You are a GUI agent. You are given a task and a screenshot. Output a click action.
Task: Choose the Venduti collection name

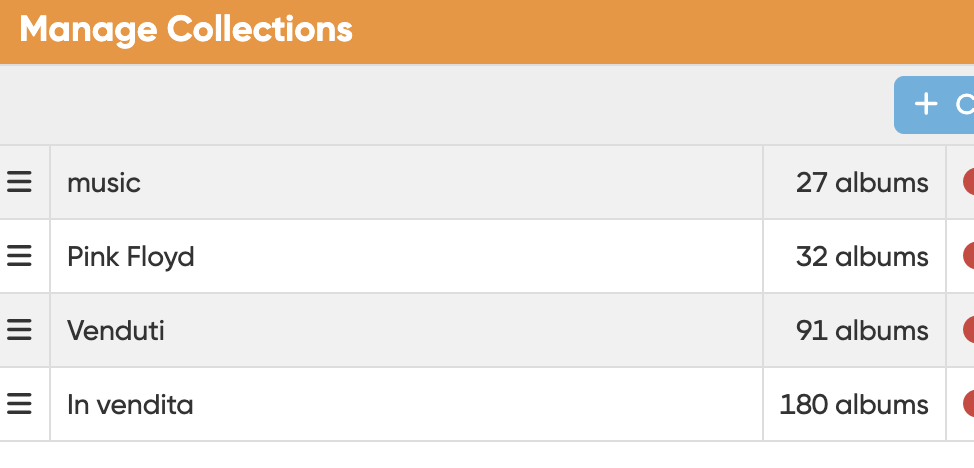tap(116, 331)
